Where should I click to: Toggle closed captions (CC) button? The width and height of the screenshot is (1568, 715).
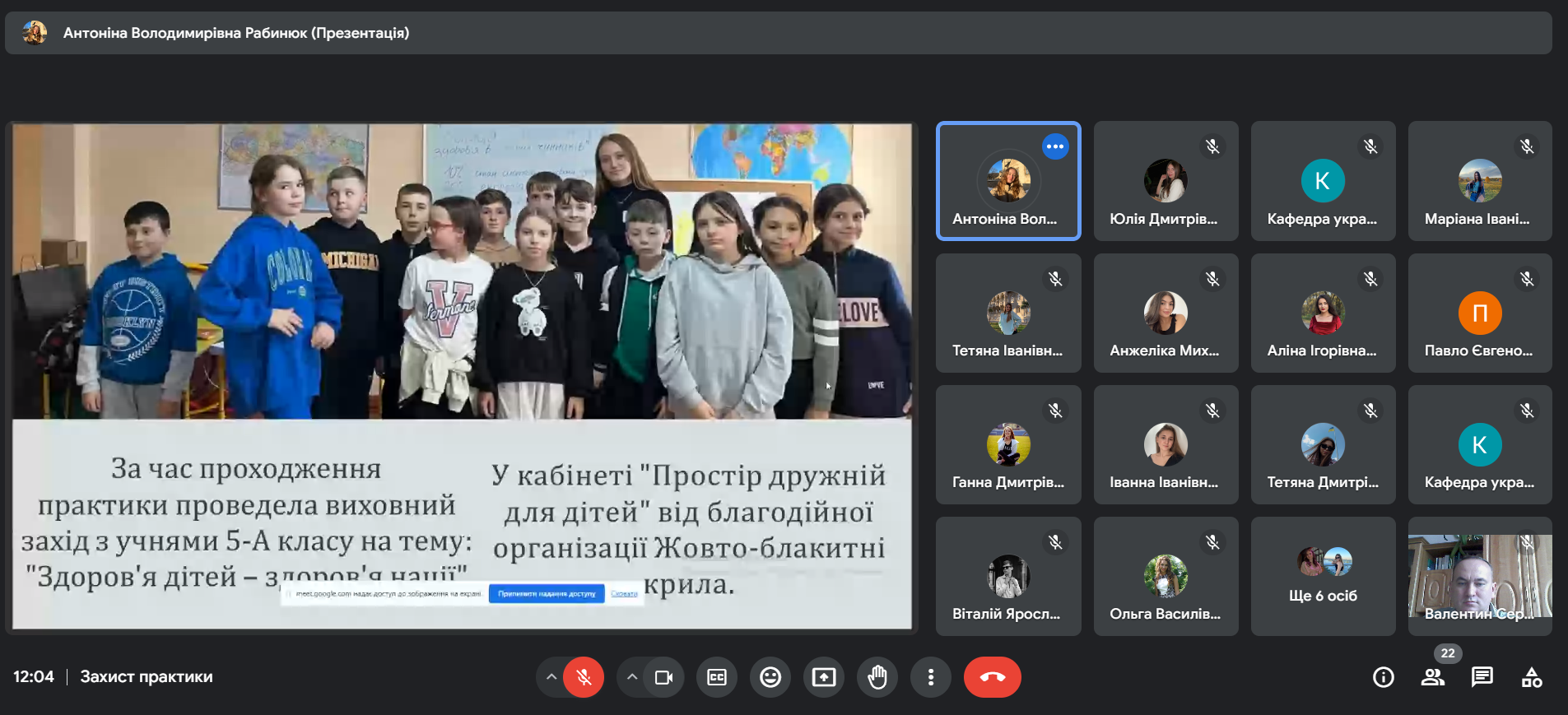point(717,677)
